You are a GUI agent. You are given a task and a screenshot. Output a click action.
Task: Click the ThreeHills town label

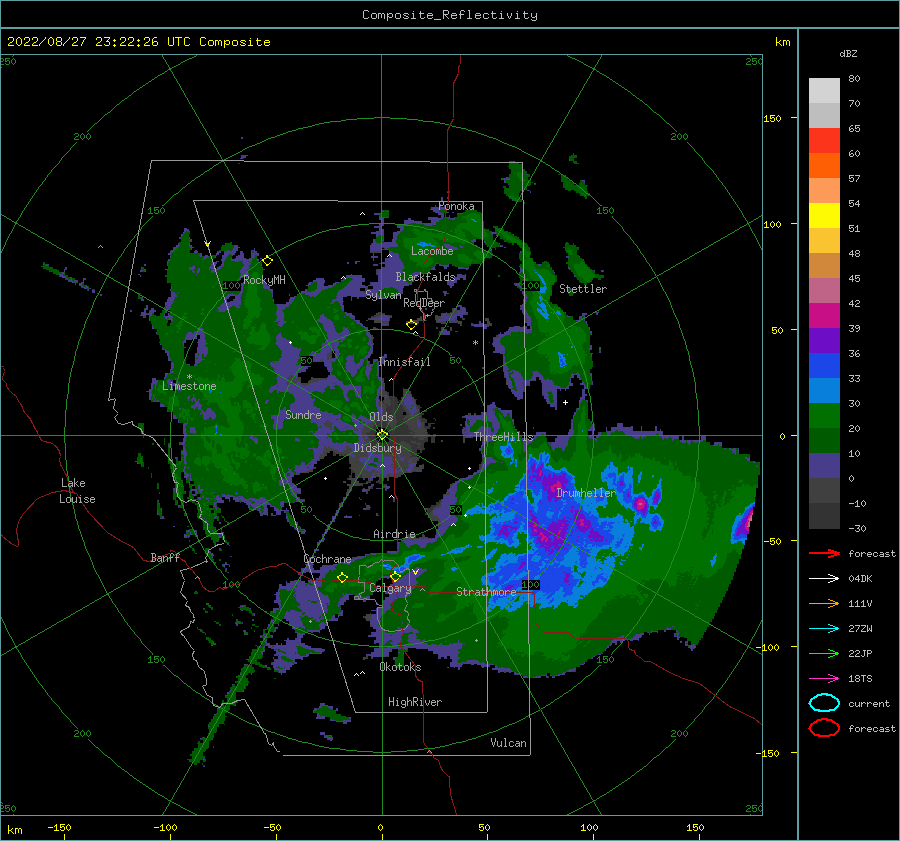(x=503, y=437)
